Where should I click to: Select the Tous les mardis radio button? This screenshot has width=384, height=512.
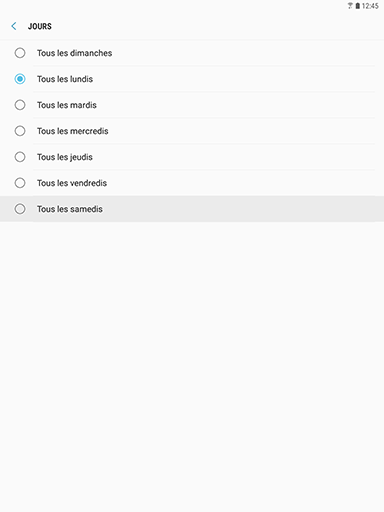pyautogui.click(x=20, y=105)
